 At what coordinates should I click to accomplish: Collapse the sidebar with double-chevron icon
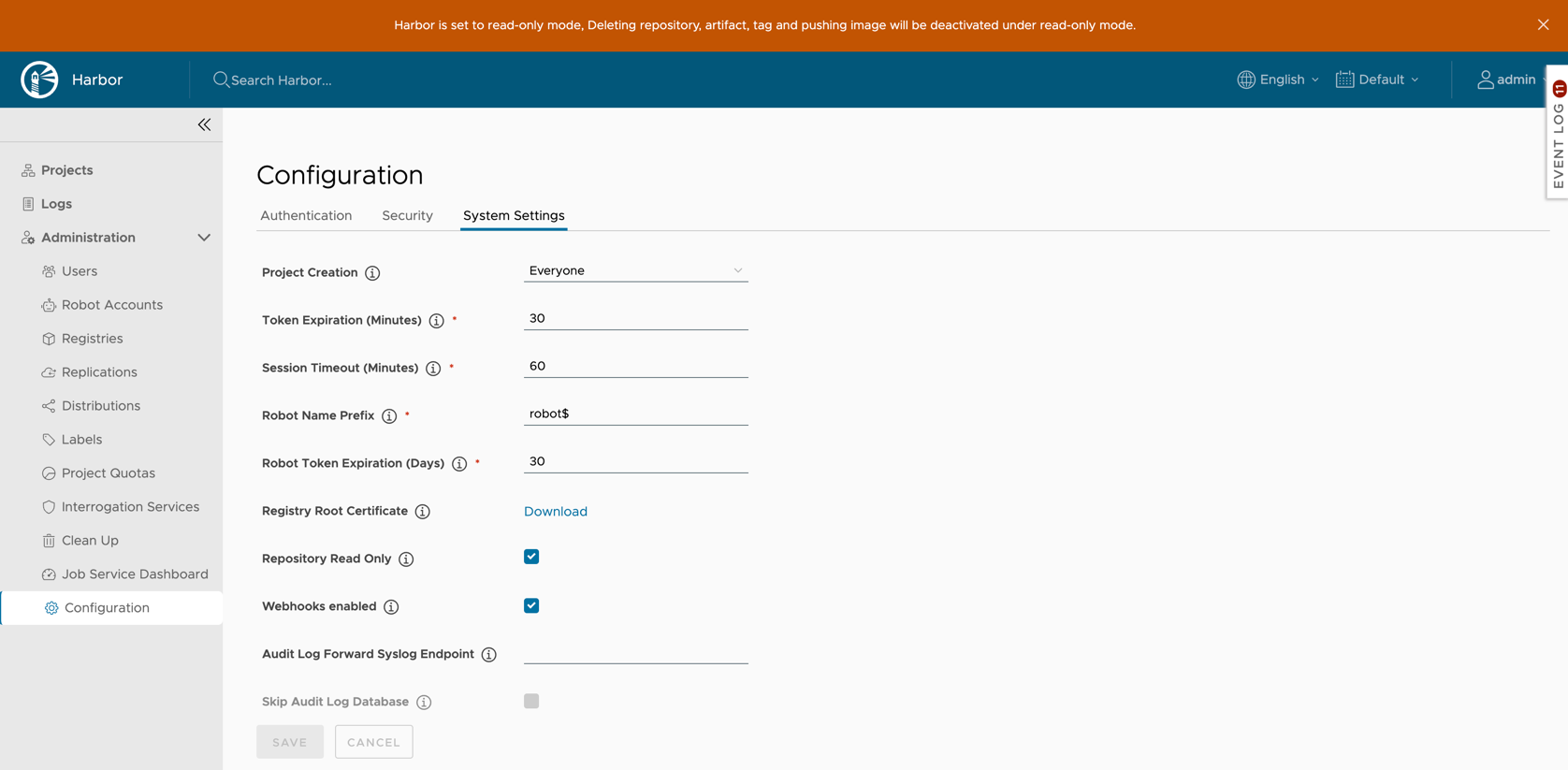click(204, 124)
